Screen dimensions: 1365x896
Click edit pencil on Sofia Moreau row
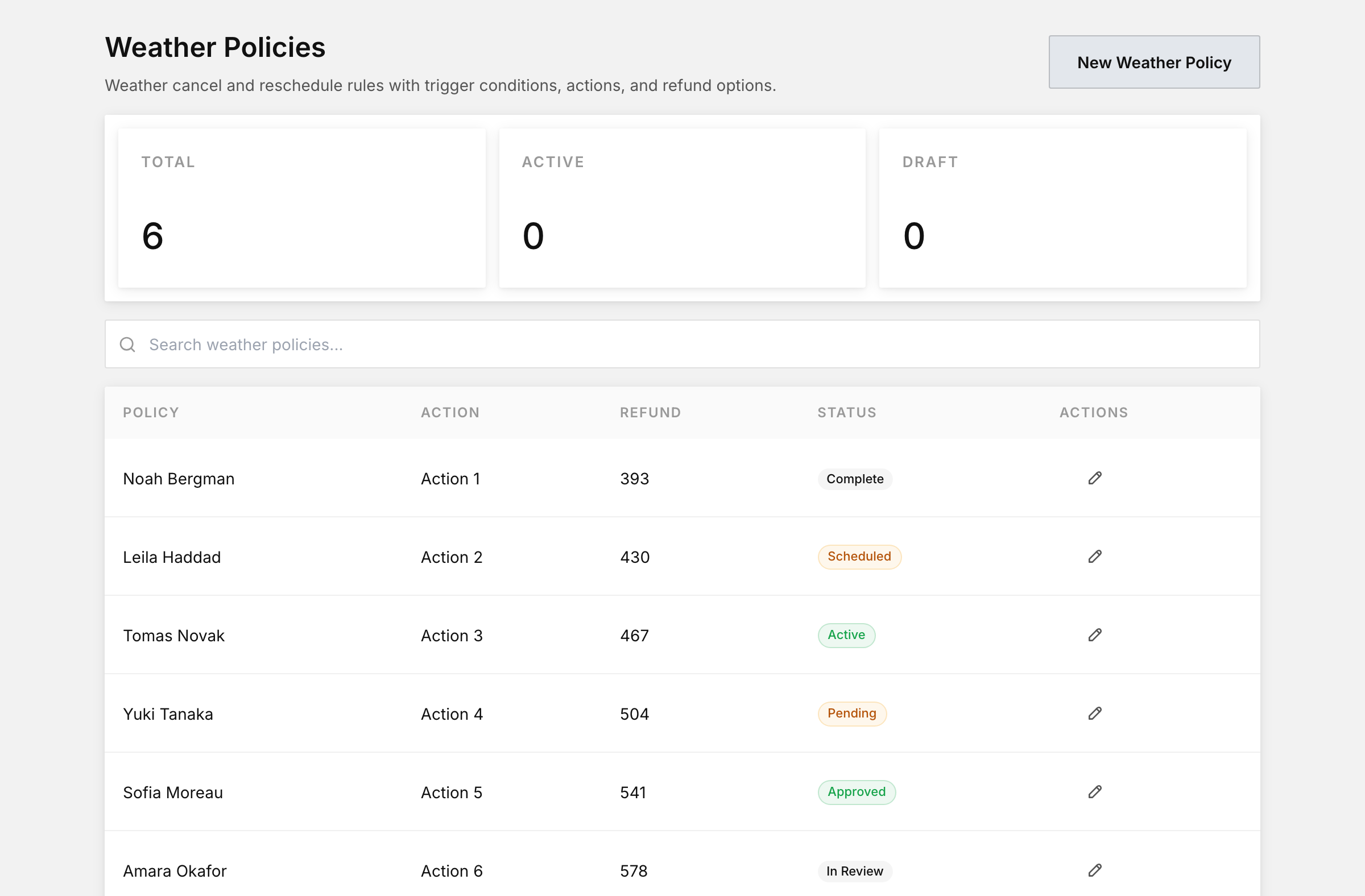point(1094,792)
